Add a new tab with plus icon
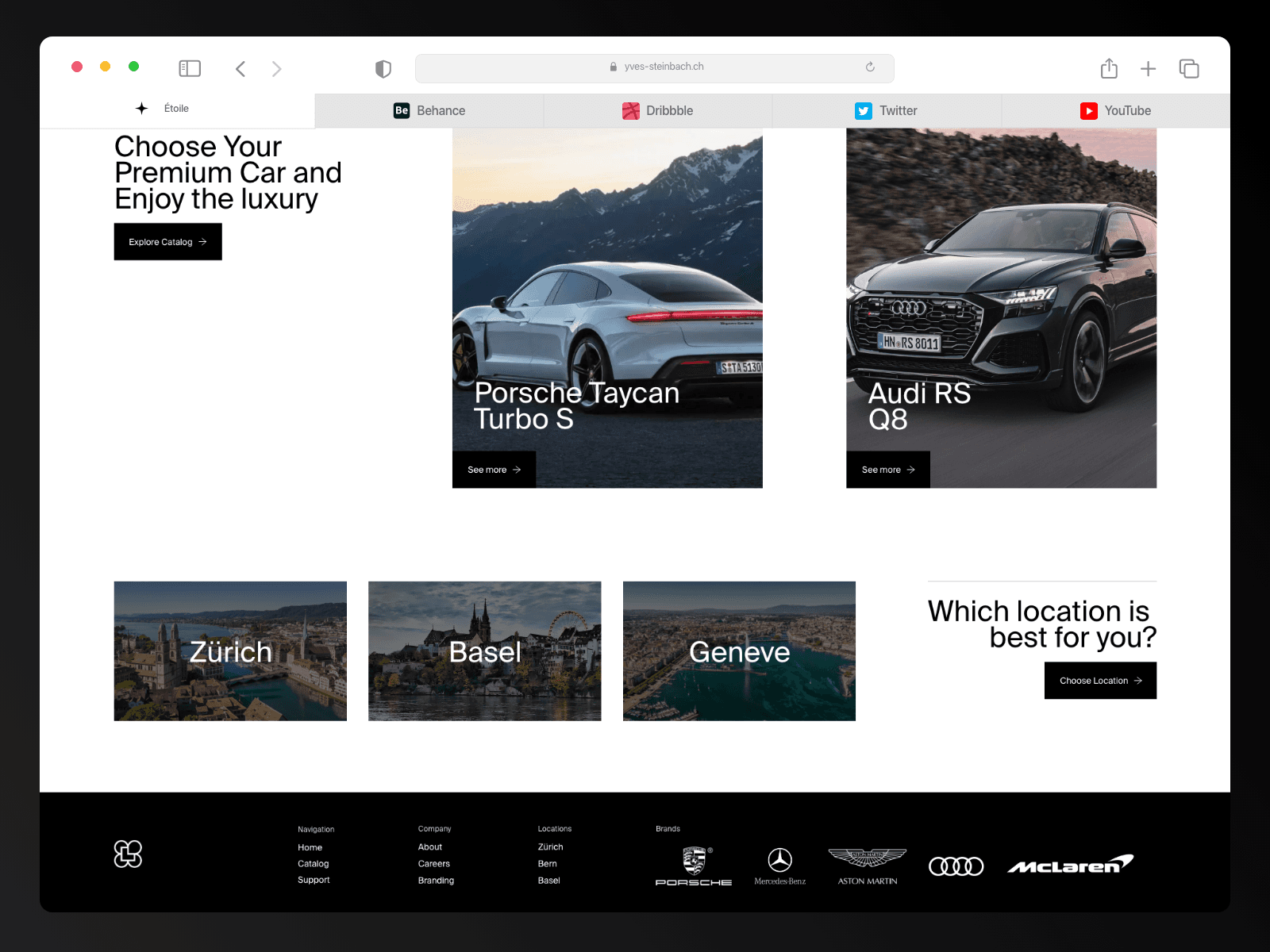The height and width of the screenshot is (952, 1270). pos(1148,69)
